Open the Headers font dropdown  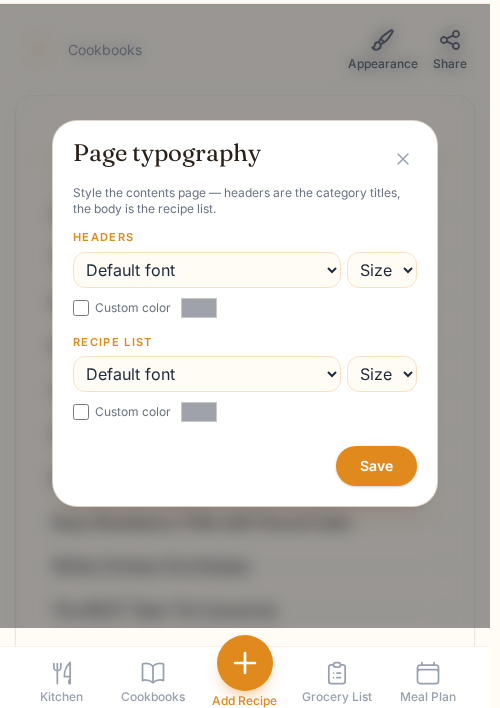[x=206, y=270]
